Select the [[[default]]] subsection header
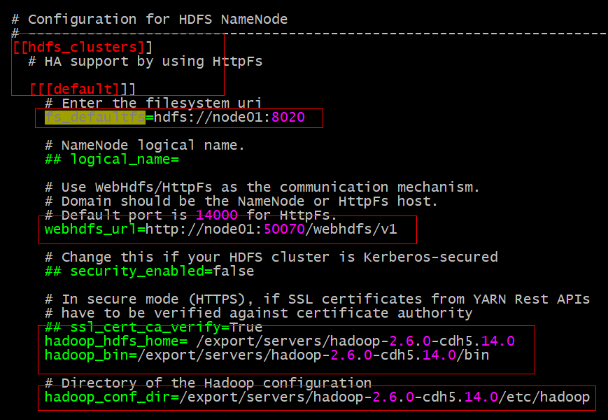608x420 pixels. point(83,89)
